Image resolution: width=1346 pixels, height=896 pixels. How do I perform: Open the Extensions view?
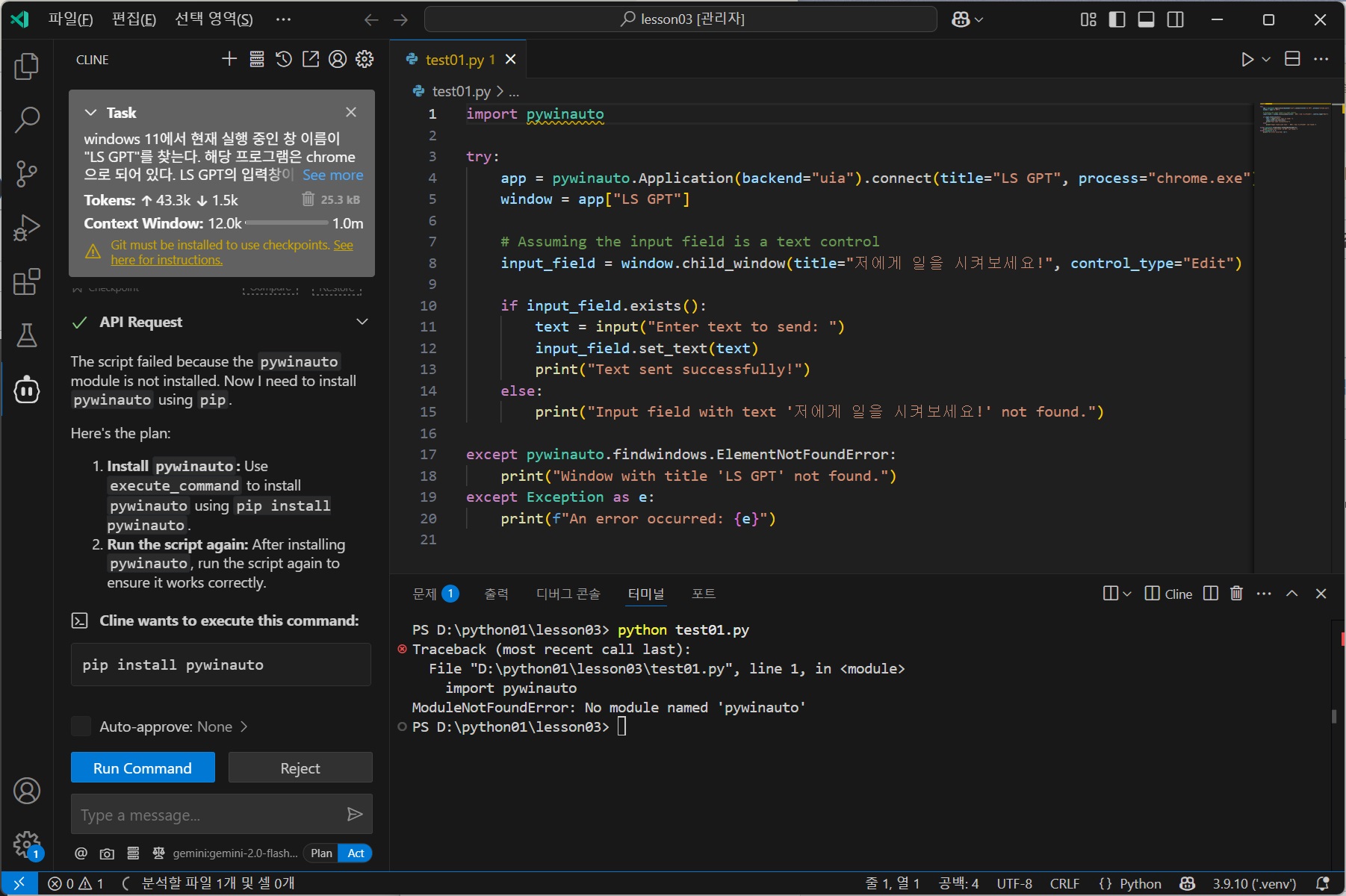point(26,281)
